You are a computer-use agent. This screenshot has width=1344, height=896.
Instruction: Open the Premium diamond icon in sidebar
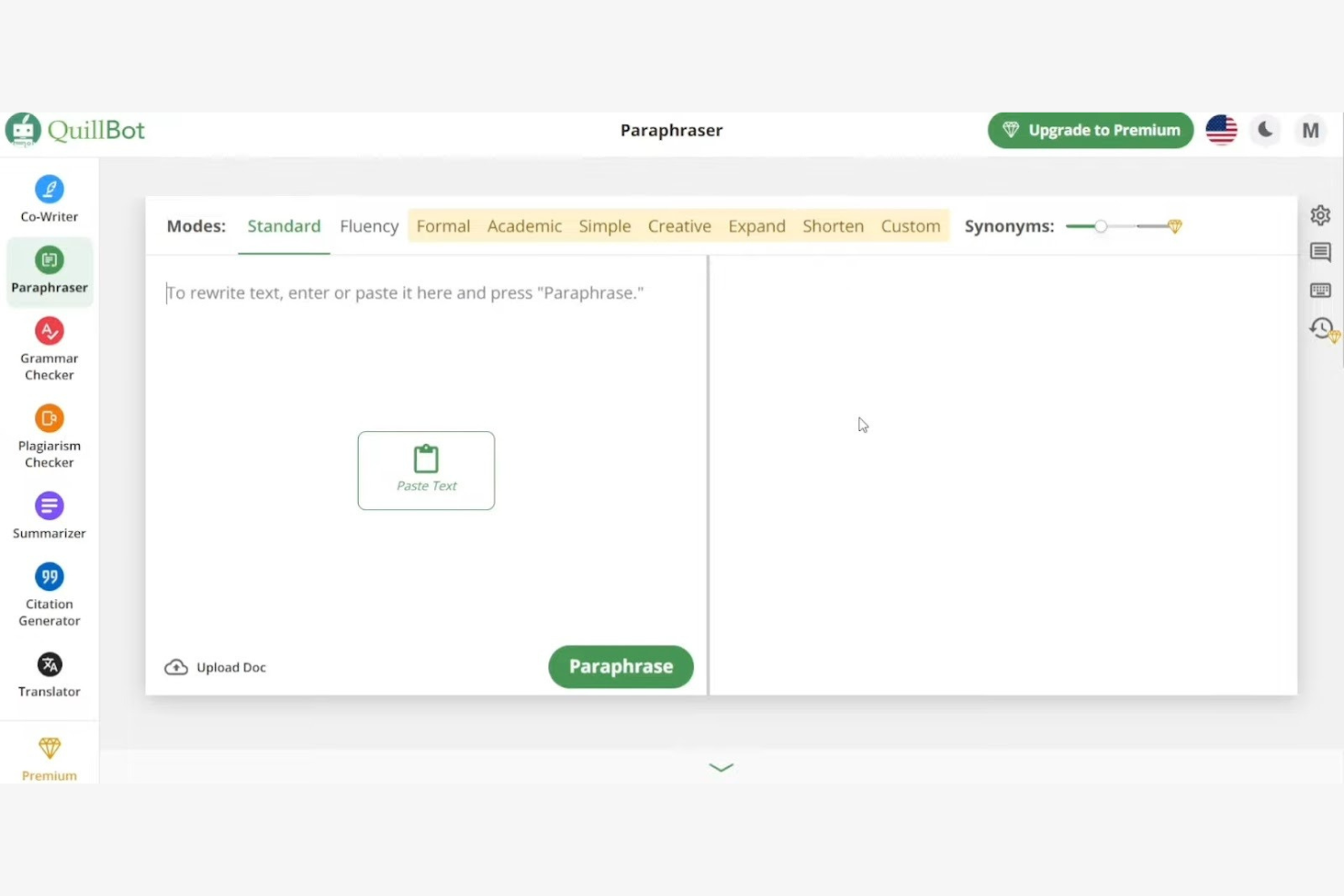click(x=49, y=748)
